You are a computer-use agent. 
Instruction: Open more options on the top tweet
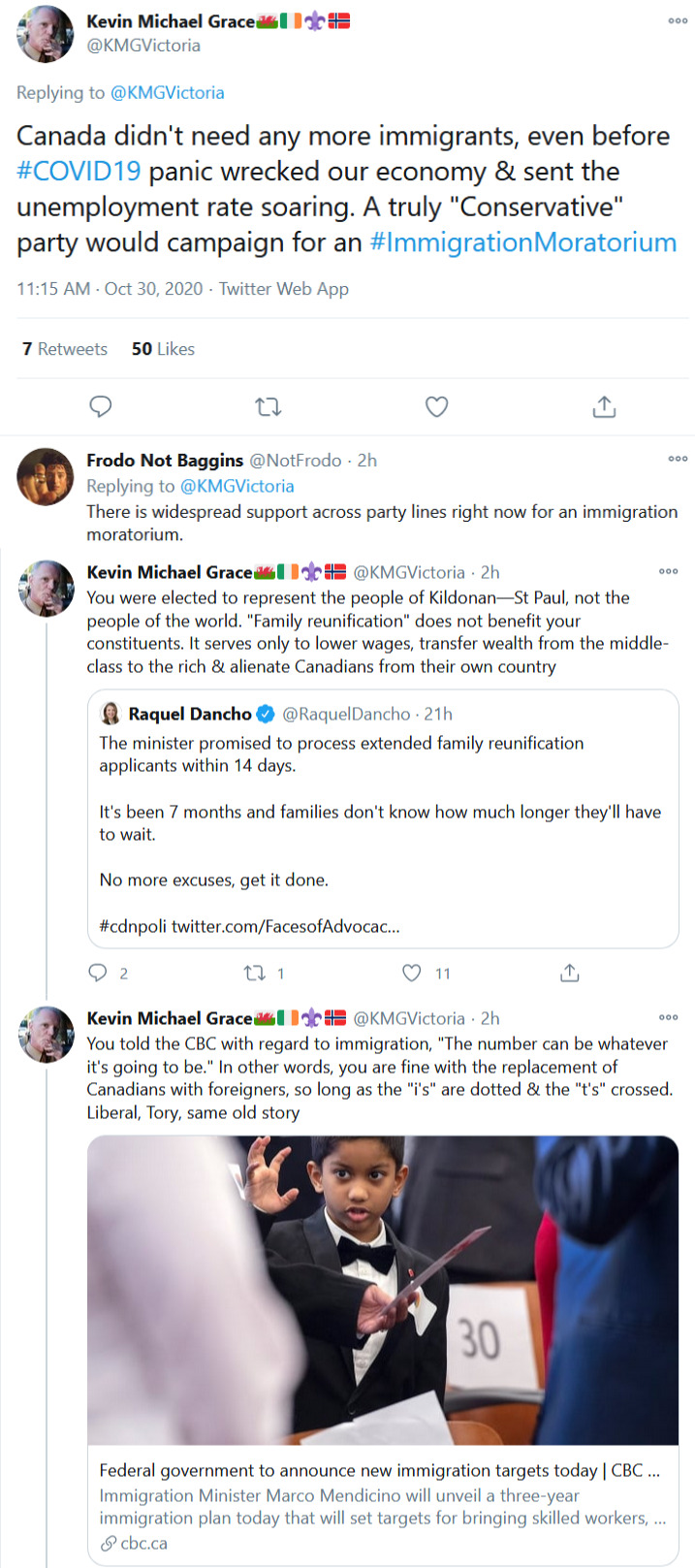[678, 20]
